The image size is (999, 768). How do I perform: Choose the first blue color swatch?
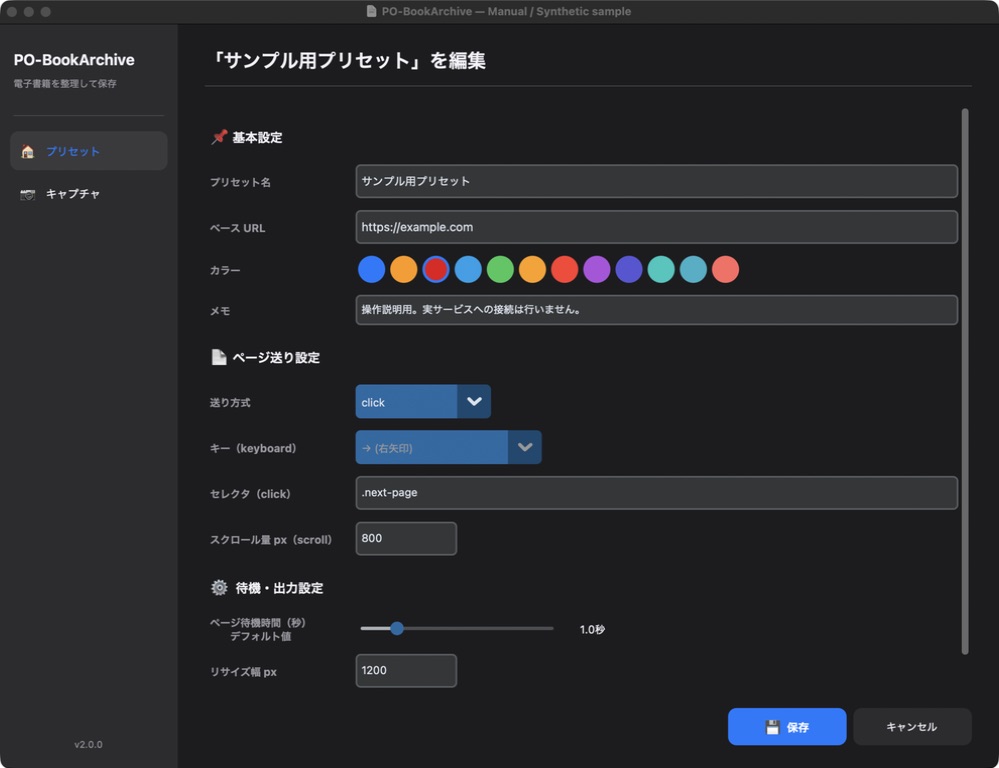(371, 269)
